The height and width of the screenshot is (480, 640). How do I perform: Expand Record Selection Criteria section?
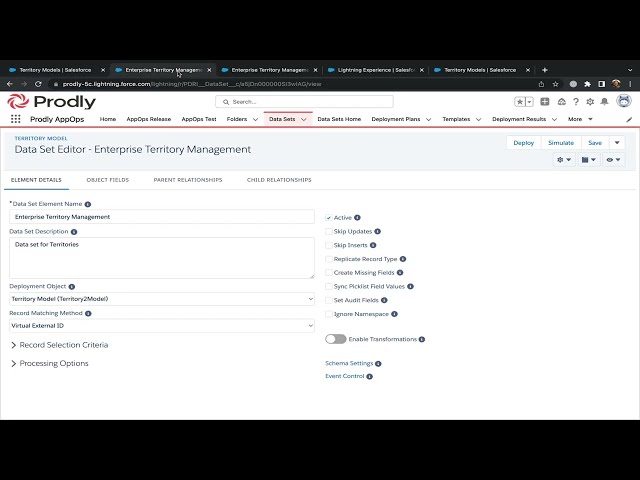point(60,345)
